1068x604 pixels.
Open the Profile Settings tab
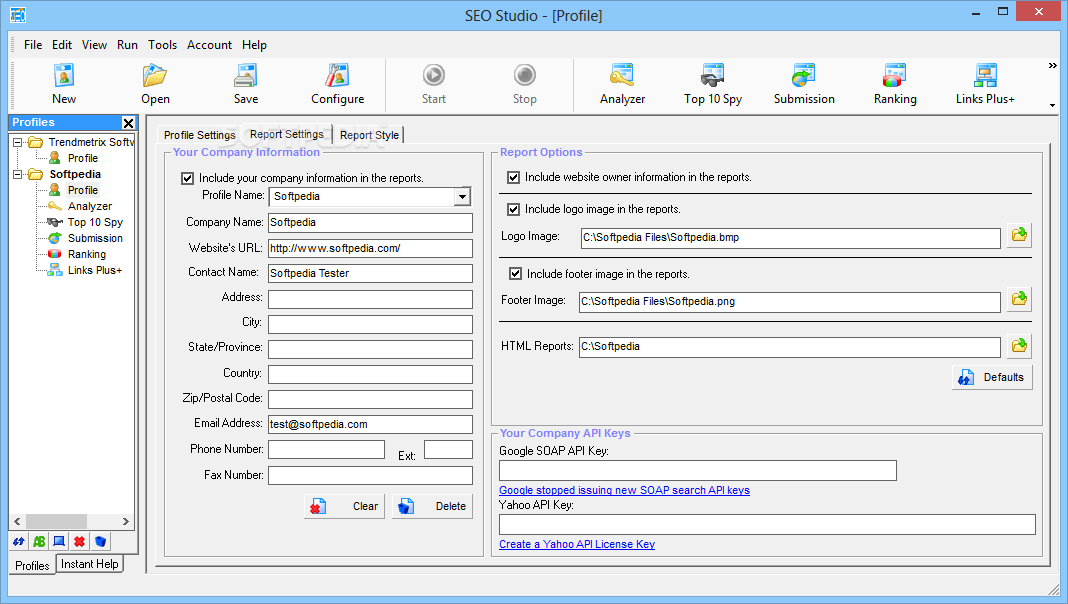coord(199,135)
